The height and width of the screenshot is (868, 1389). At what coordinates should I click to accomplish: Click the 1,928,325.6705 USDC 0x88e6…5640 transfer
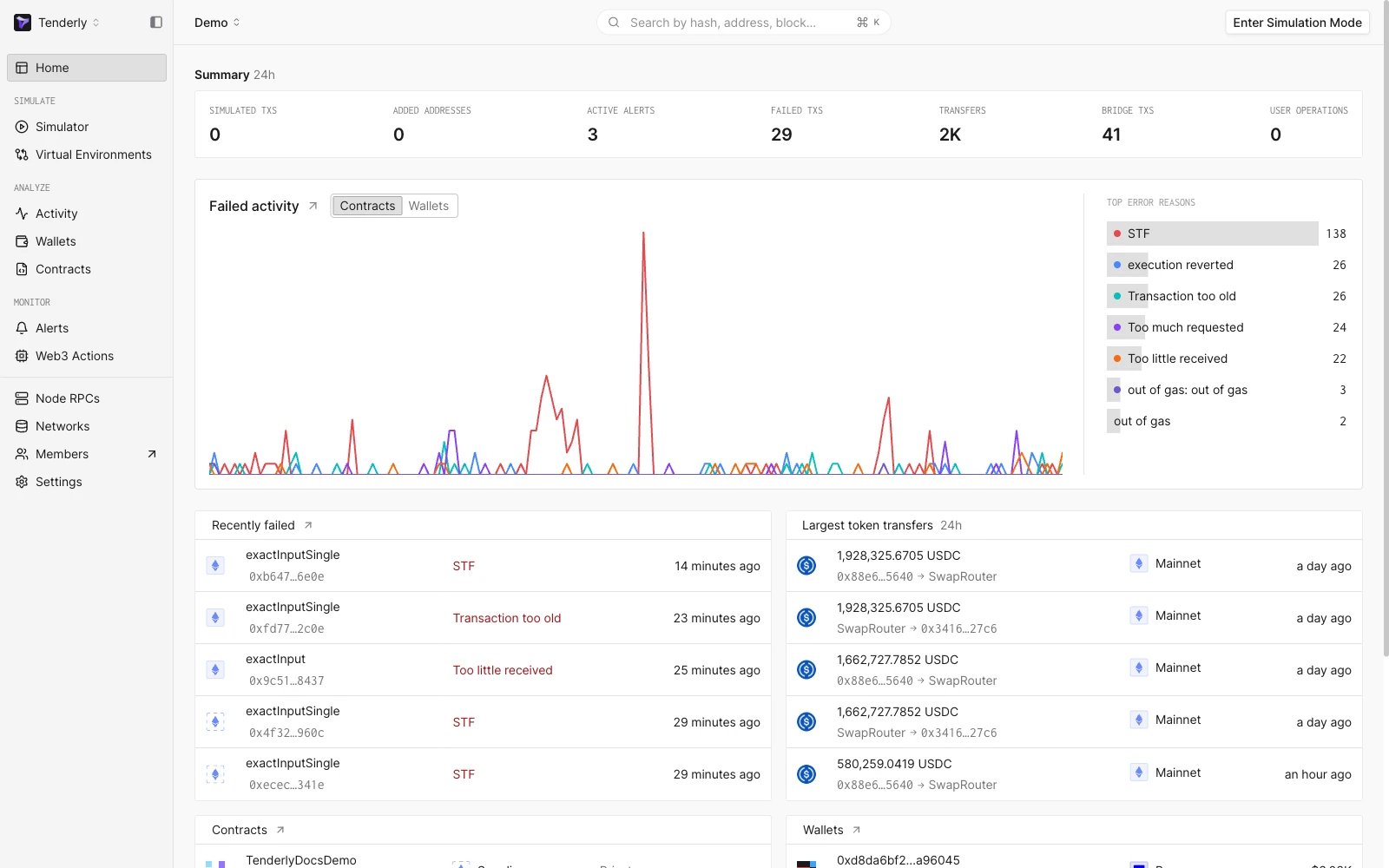[x=1074, y=566]
